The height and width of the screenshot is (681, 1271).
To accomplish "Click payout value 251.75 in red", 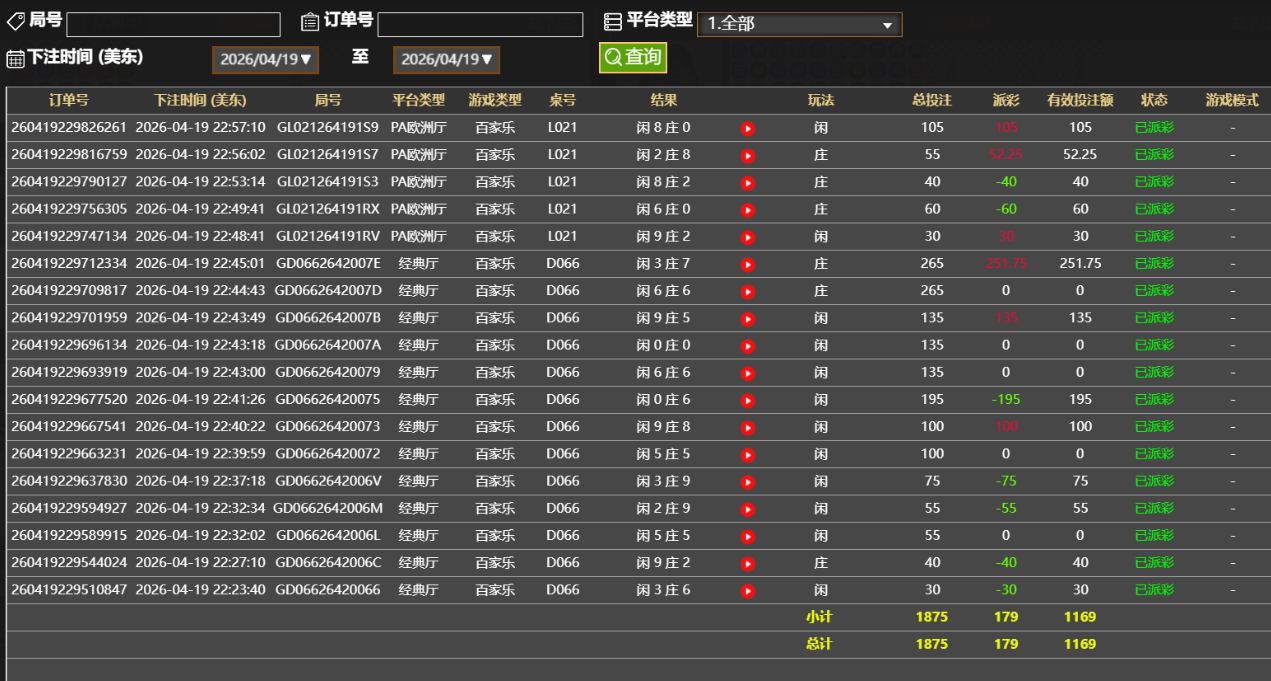I will 1006,264.
